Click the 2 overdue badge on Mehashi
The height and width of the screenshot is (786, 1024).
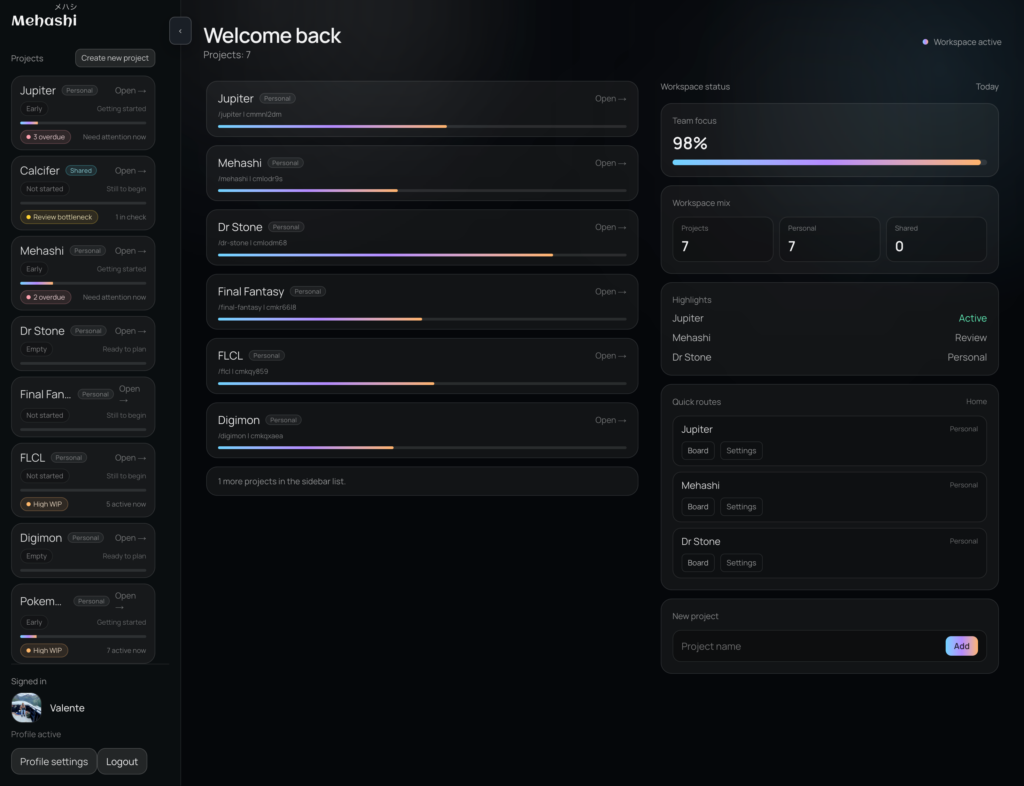[x=46, y=297]
